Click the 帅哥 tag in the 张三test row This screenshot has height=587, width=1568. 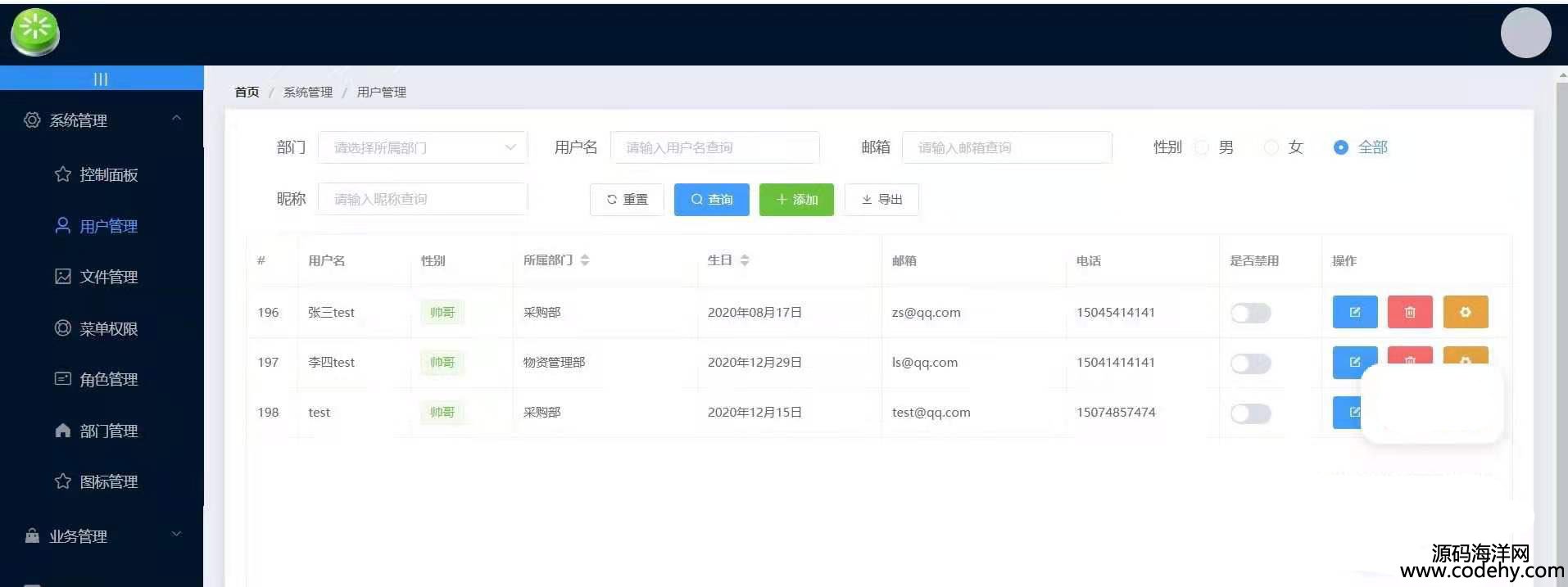(442, 312)
